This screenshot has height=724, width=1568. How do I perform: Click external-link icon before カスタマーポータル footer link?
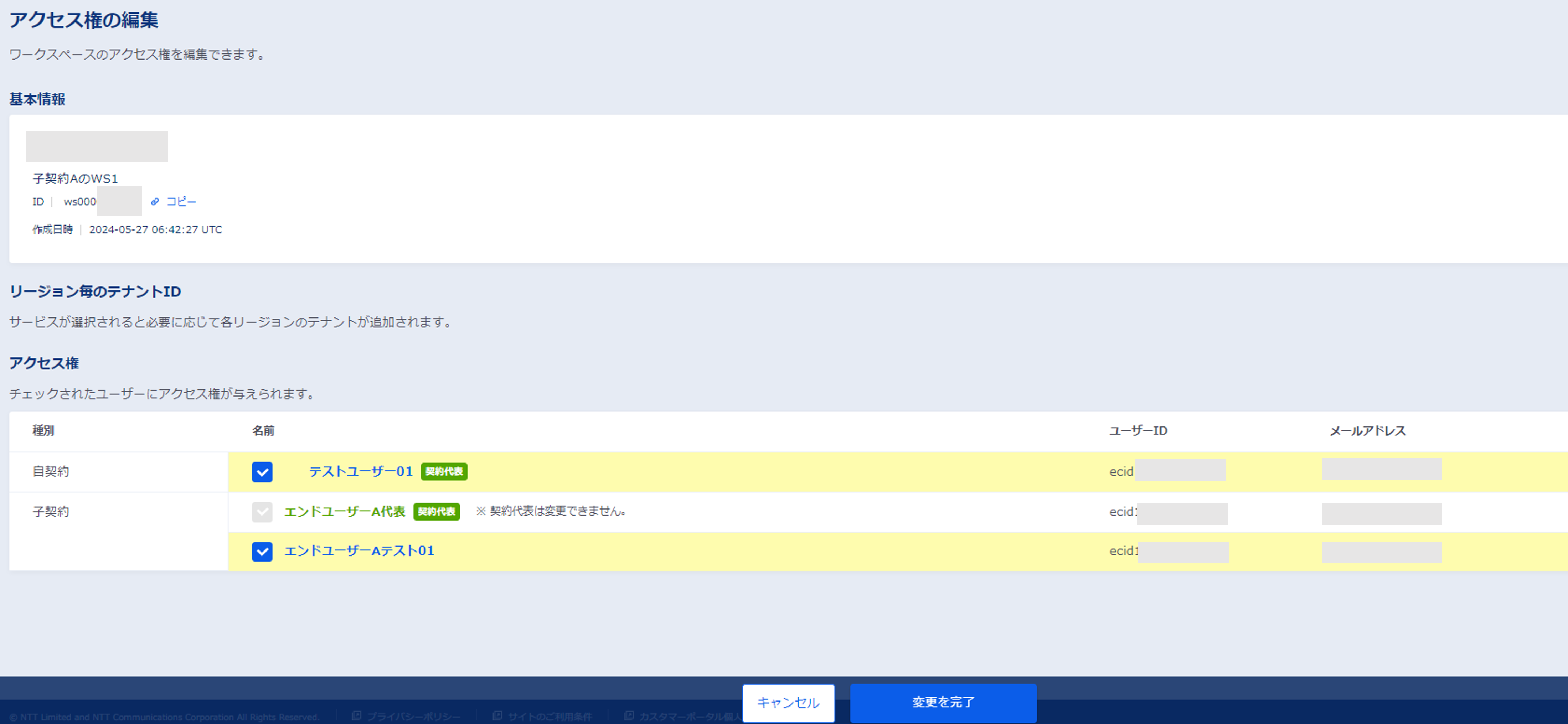[629, 716]
